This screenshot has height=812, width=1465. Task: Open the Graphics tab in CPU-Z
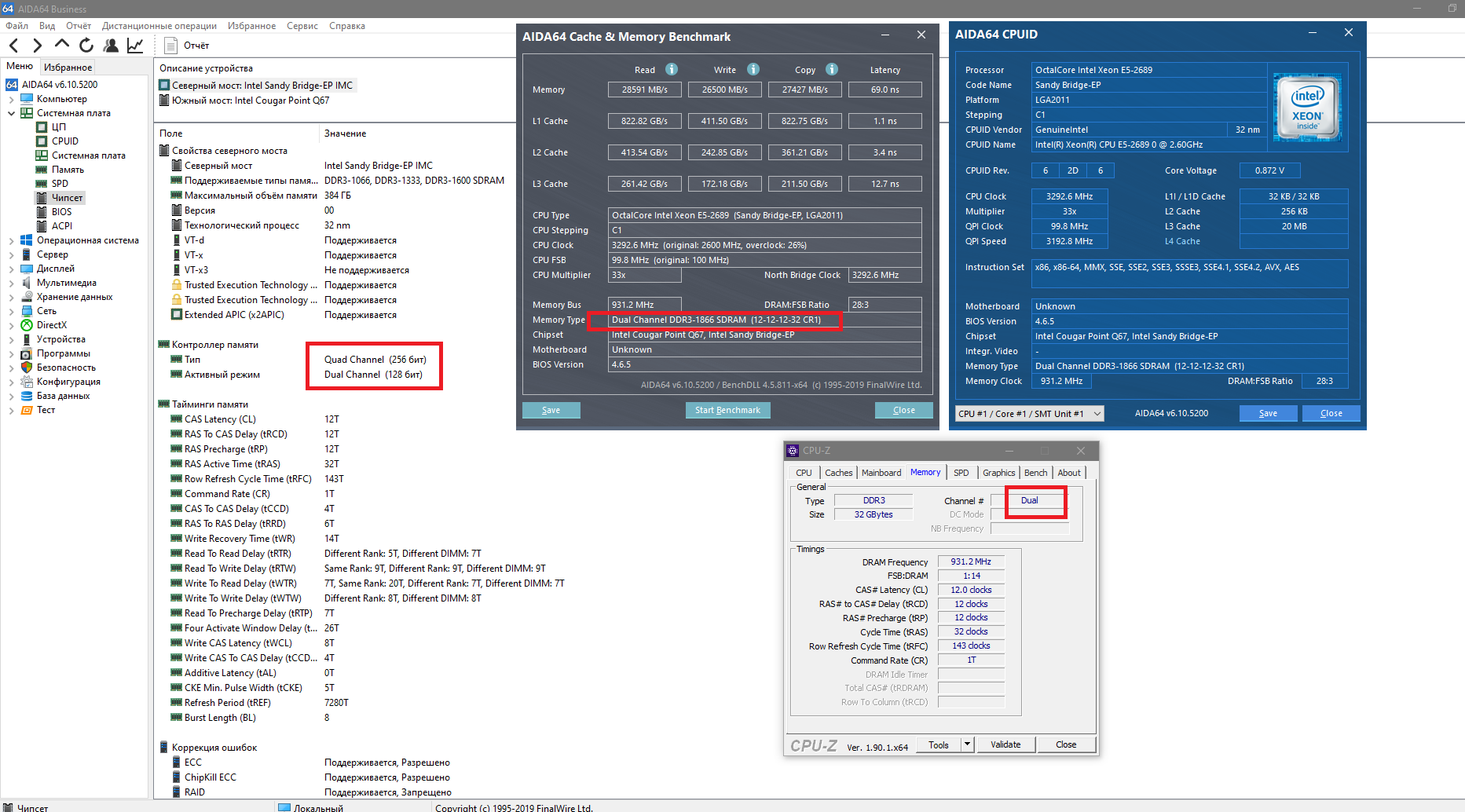point(999,473)
